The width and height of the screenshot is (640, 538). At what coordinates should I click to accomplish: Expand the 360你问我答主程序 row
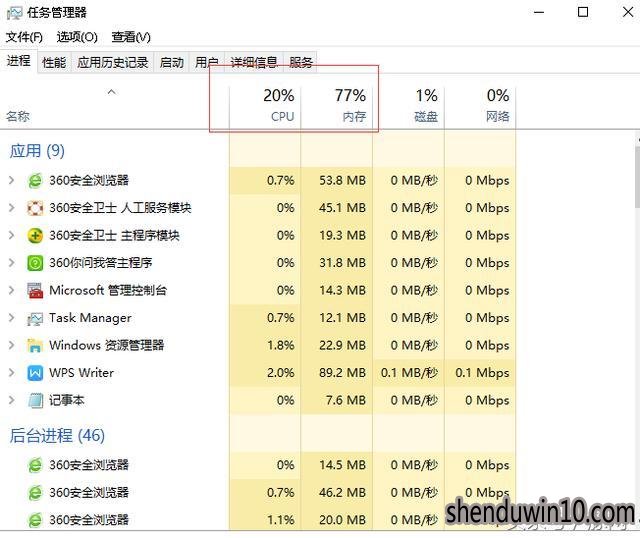[12, 262]
